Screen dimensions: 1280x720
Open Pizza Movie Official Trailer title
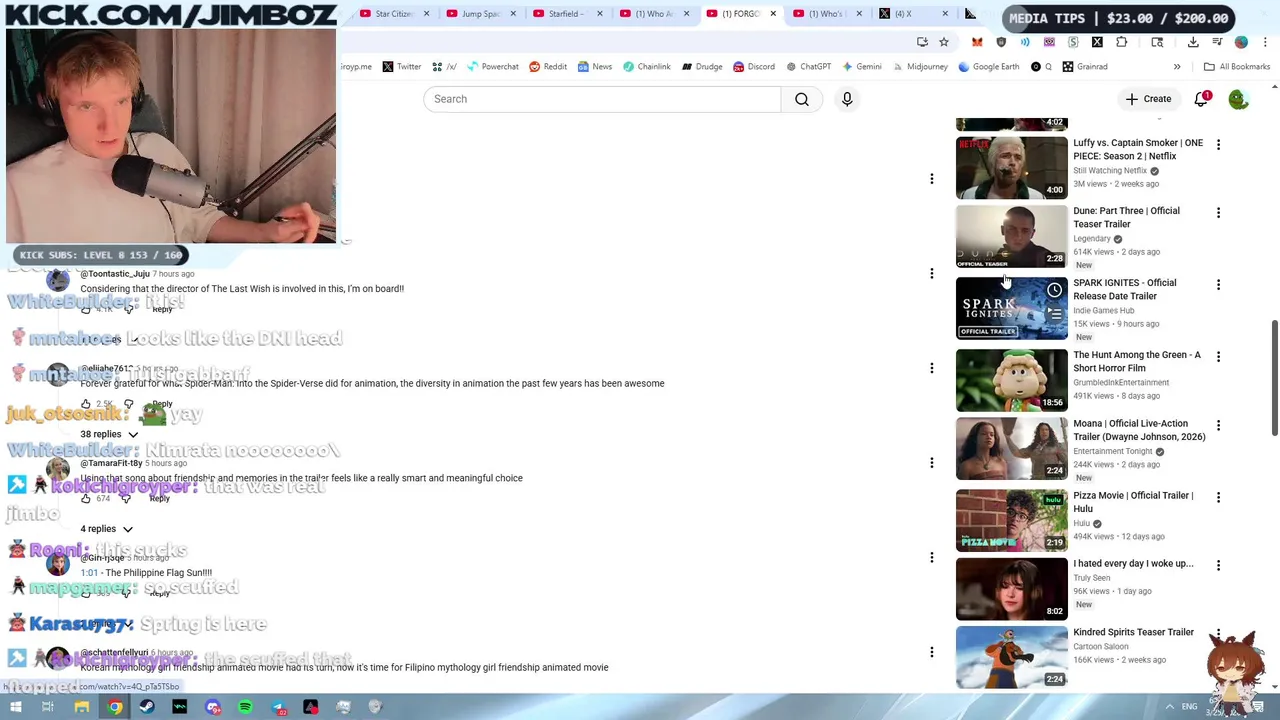(1133, 502)
